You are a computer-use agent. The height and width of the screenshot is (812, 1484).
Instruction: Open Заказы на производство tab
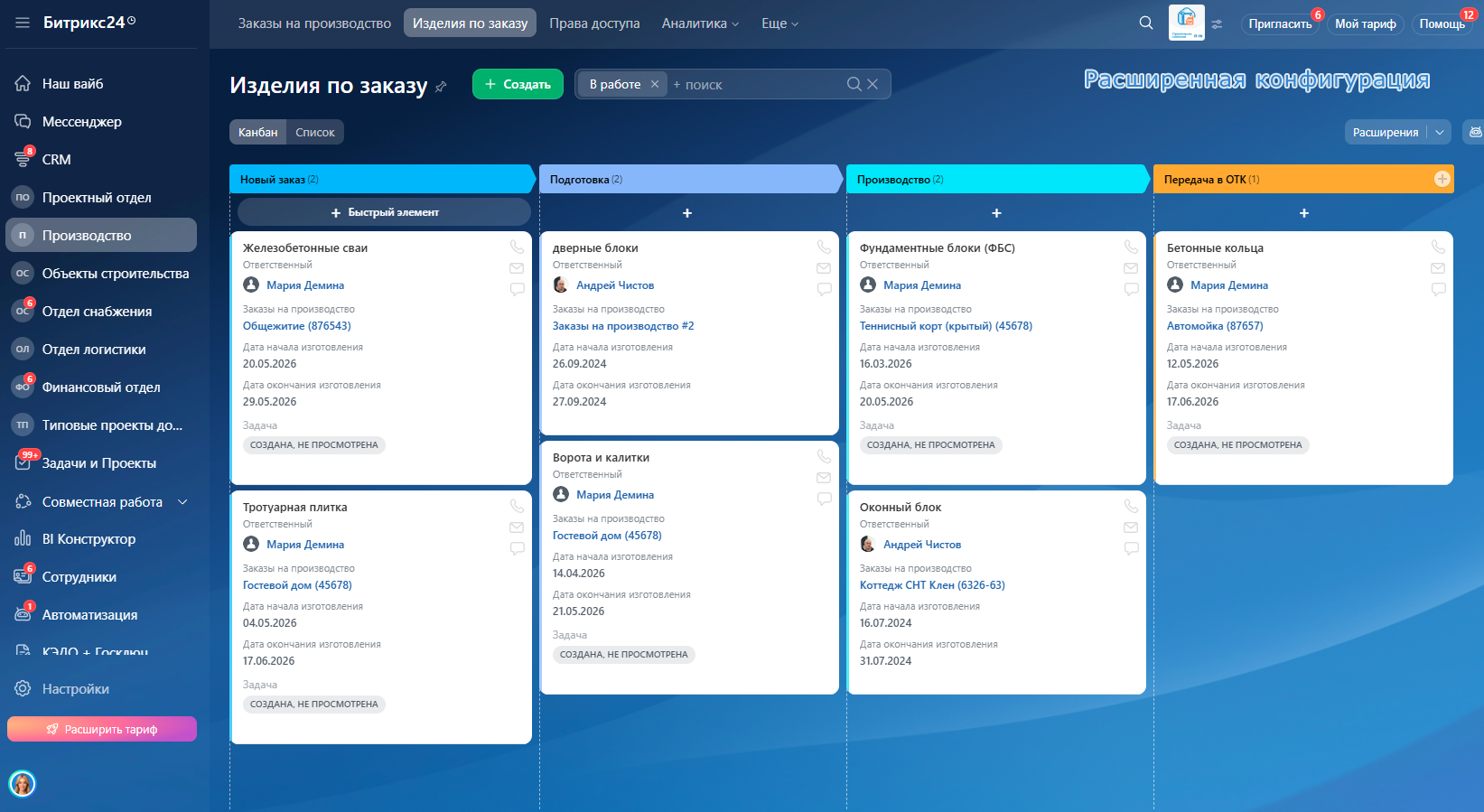314,23
